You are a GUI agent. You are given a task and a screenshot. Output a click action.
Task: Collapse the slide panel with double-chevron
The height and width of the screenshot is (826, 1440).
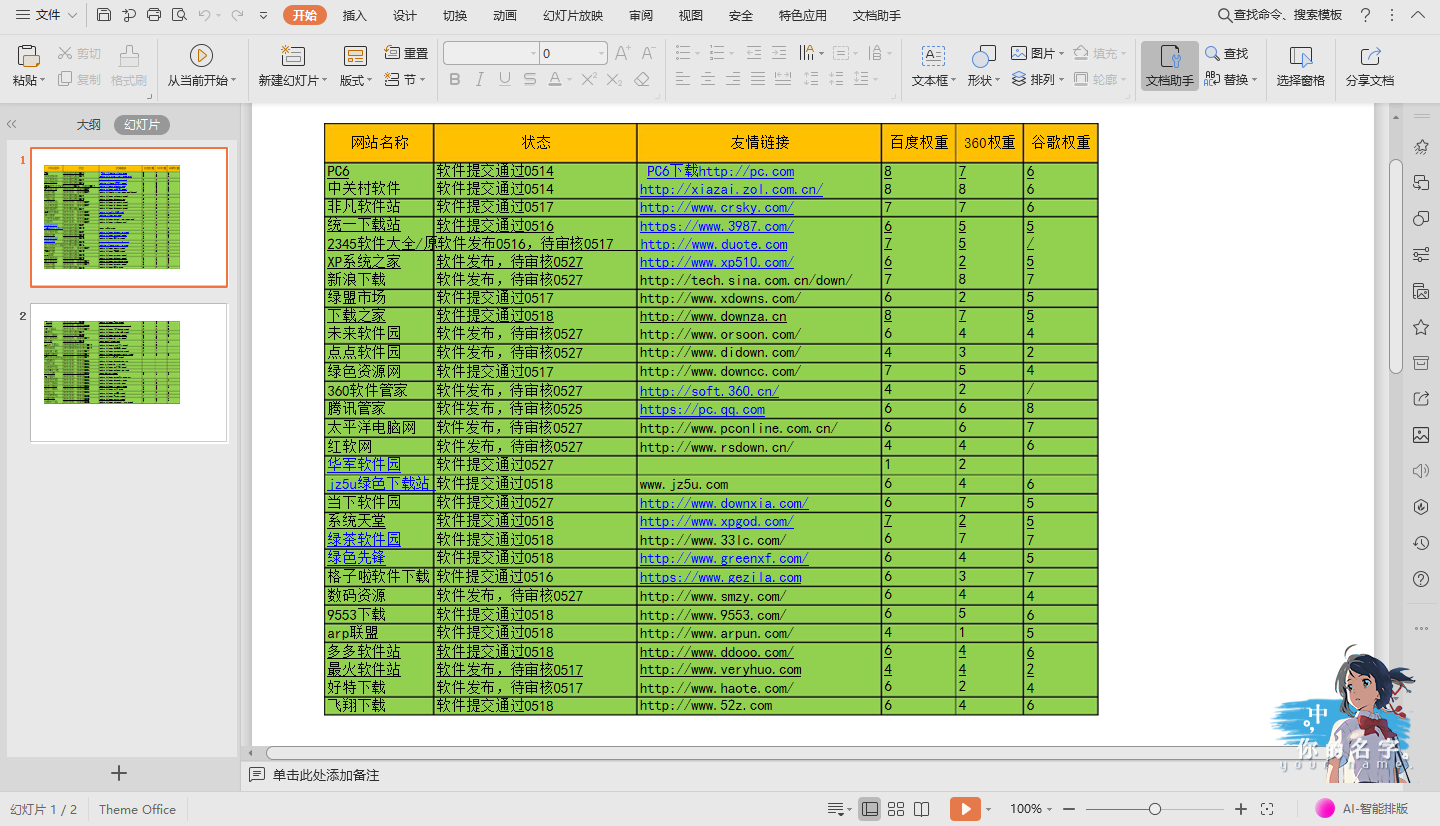click(x=12, y=125)
